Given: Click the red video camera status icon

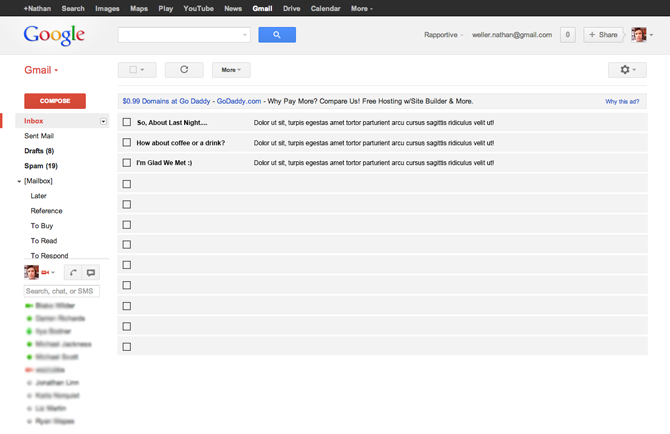Looking at the screenshot, I should point(45,272).
